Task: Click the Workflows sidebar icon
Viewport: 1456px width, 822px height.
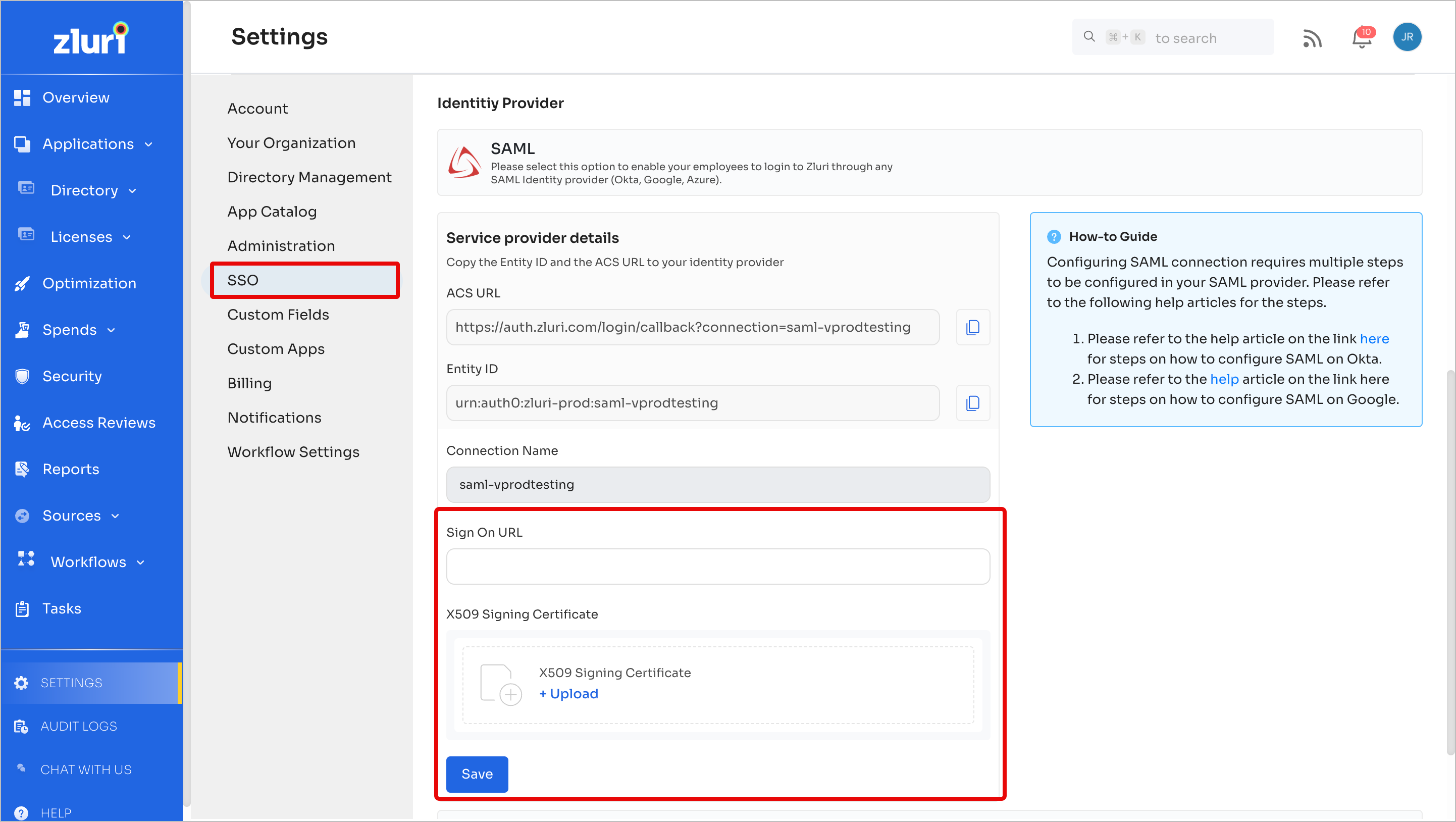Action: click(26, 558)
